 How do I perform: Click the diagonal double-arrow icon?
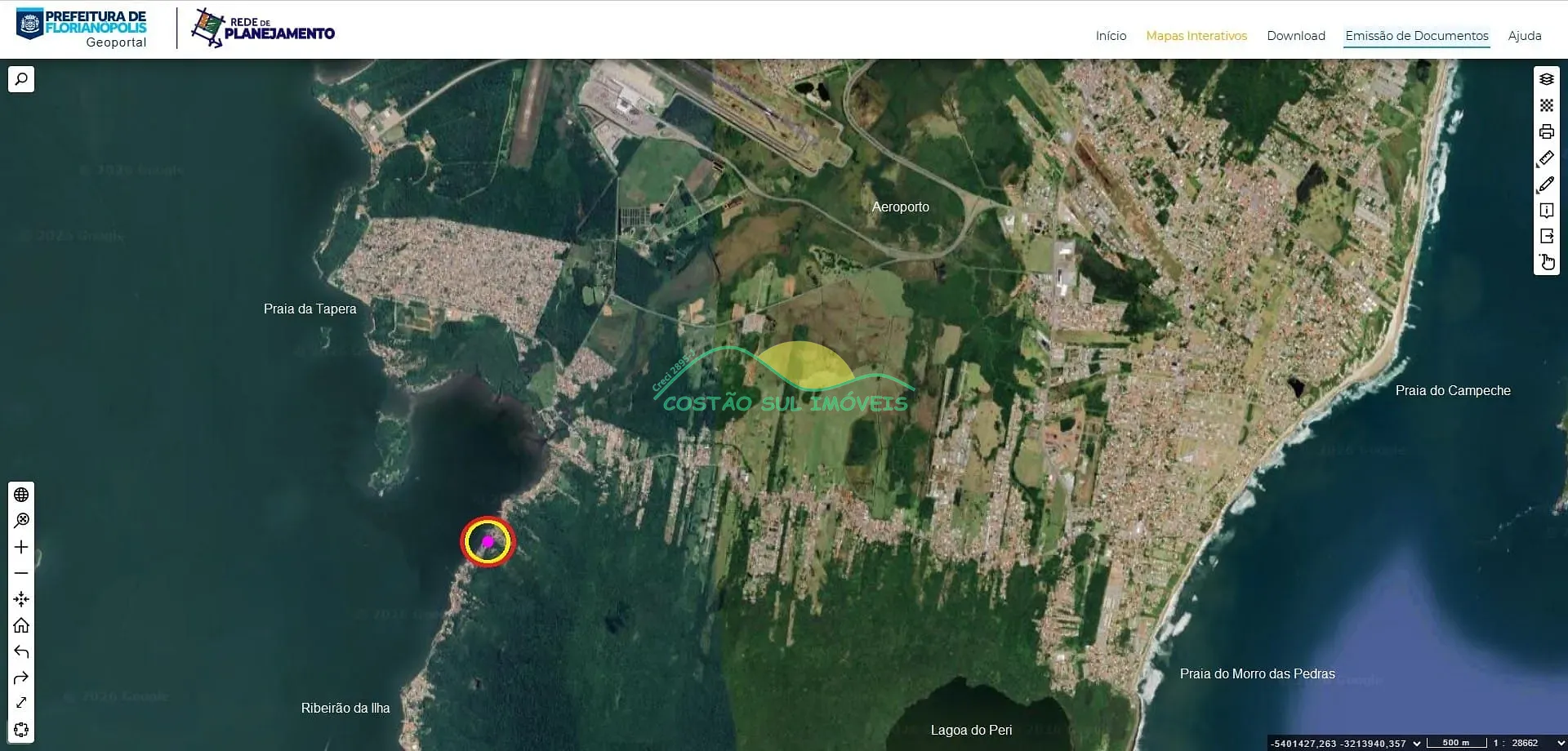point(21,703)
